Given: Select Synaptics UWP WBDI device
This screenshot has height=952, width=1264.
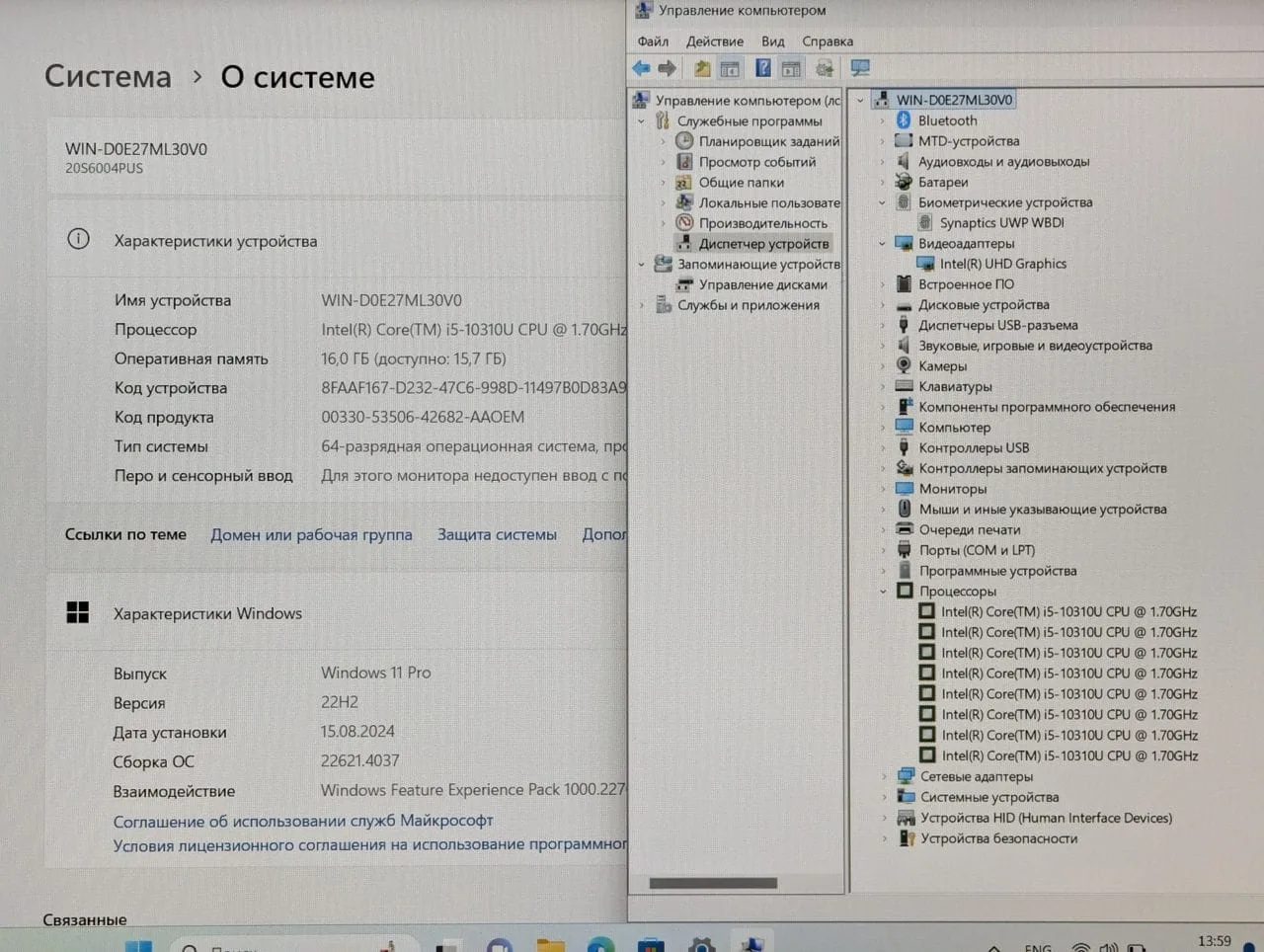Looking at the screenshot, I should point(1001,223).
